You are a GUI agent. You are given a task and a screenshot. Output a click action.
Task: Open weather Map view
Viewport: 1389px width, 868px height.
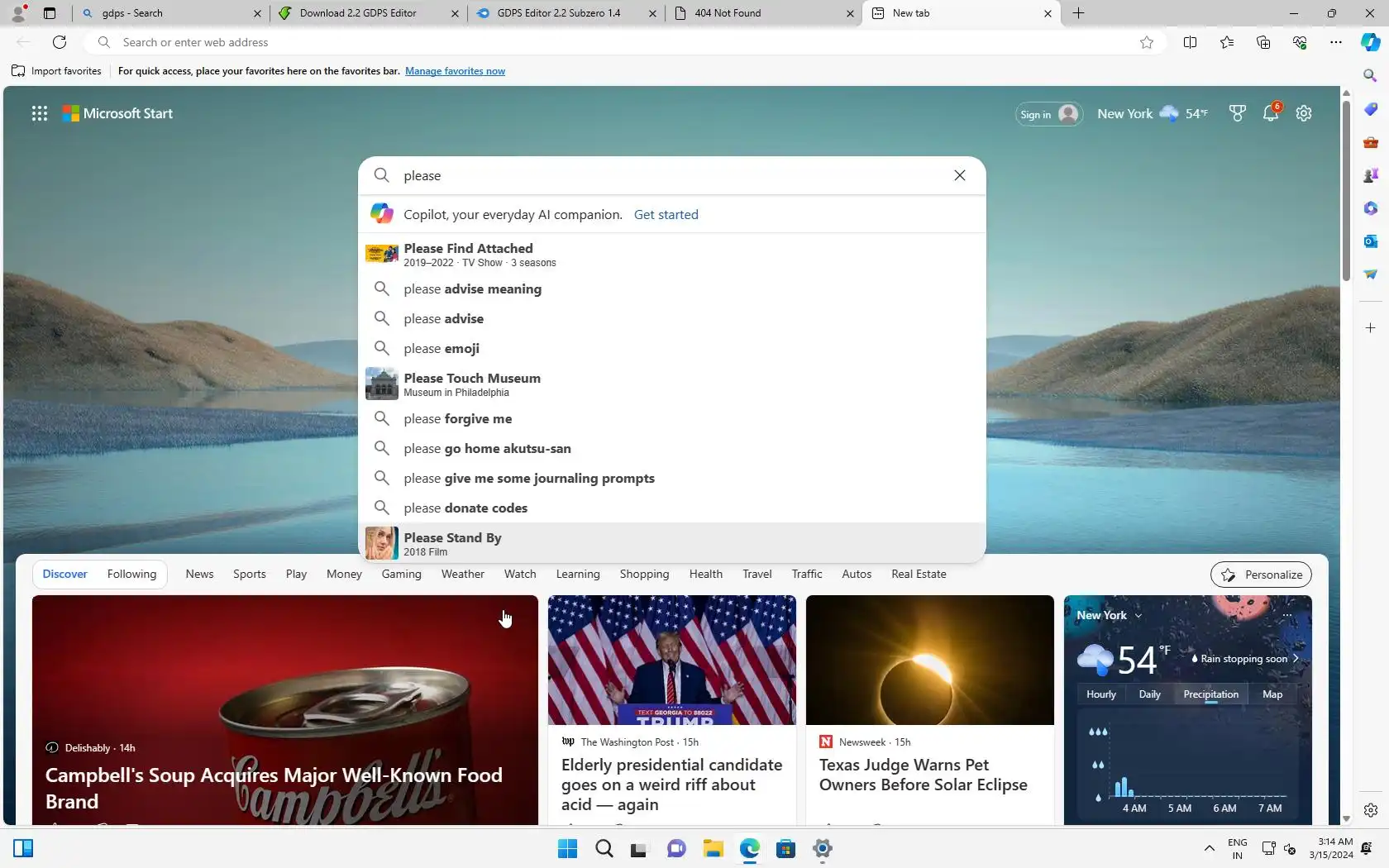point(1272,694)
